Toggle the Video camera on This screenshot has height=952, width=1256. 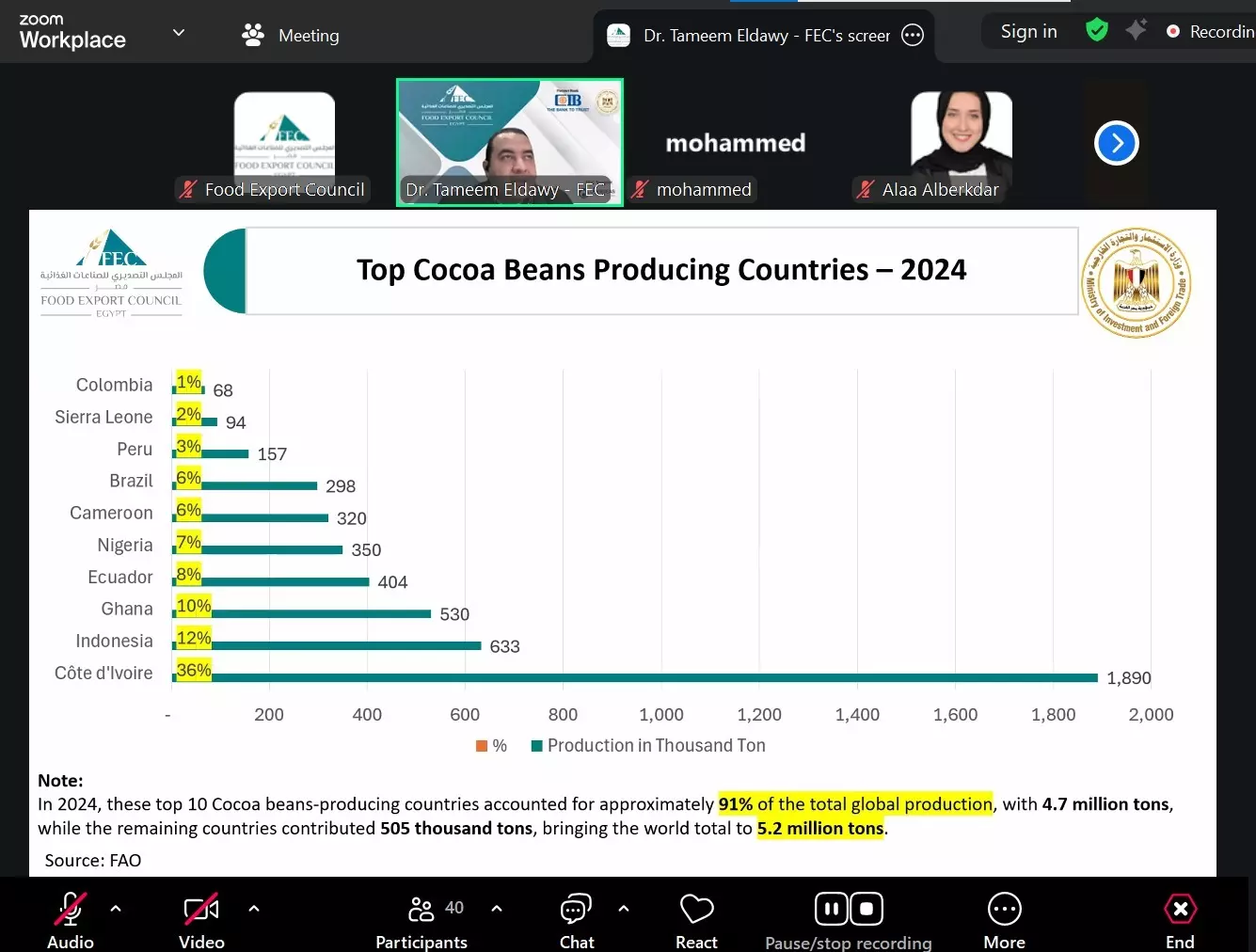click(201, 920)
